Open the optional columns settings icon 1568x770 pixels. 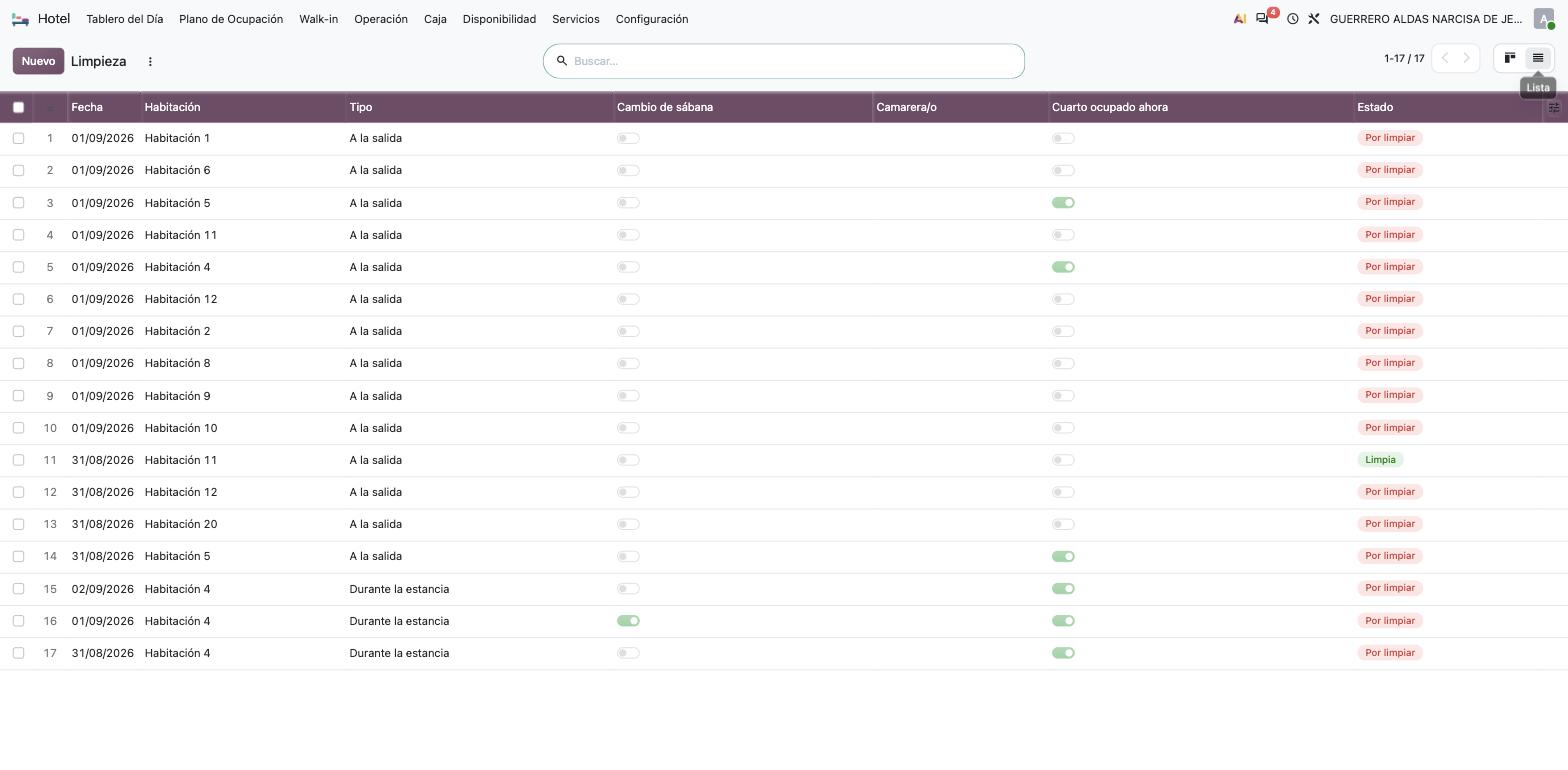click(x=1554, y=107)
